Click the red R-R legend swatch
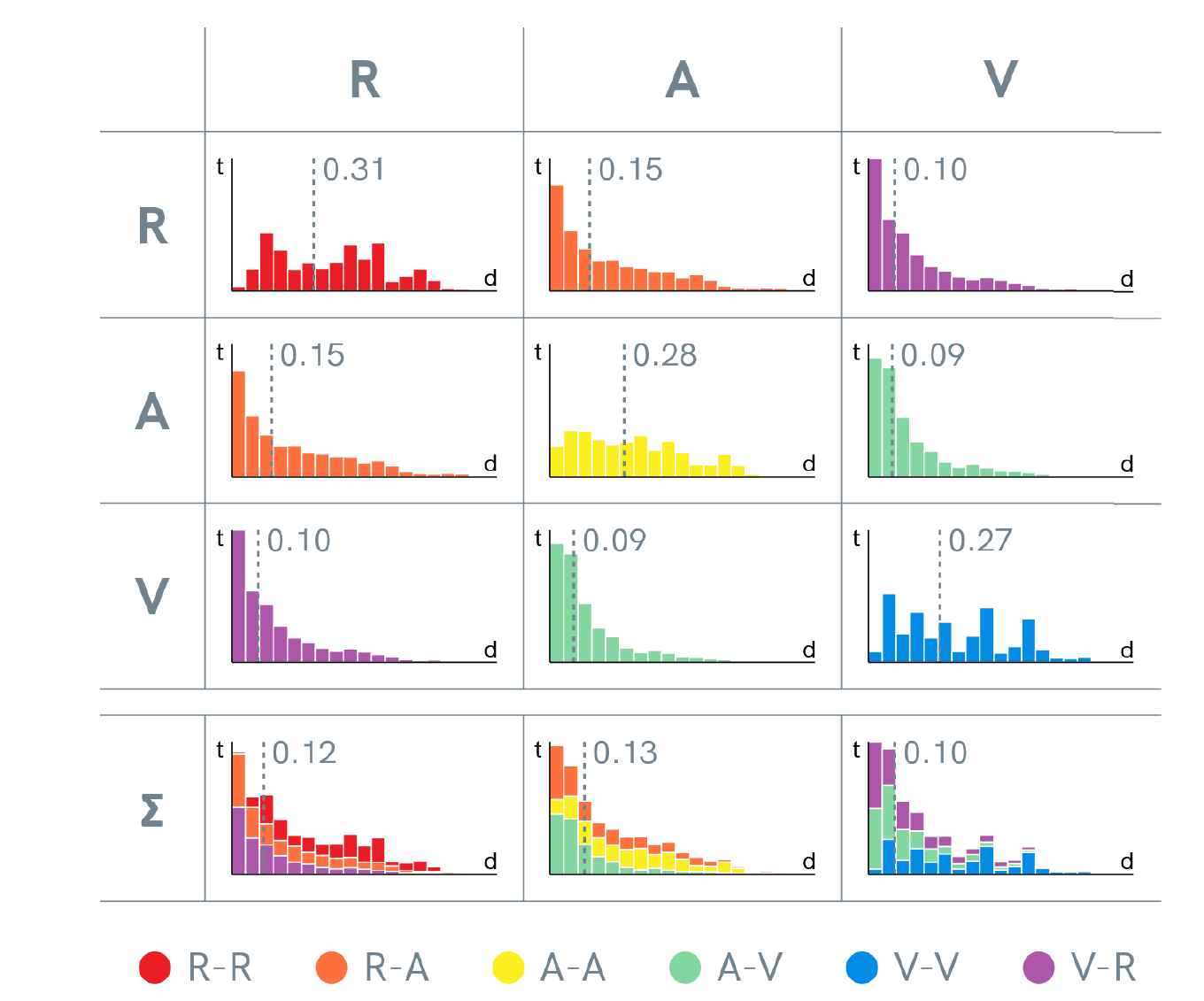The width and height of the screenshot is (1204, 1001). click(x=155, y=967)
